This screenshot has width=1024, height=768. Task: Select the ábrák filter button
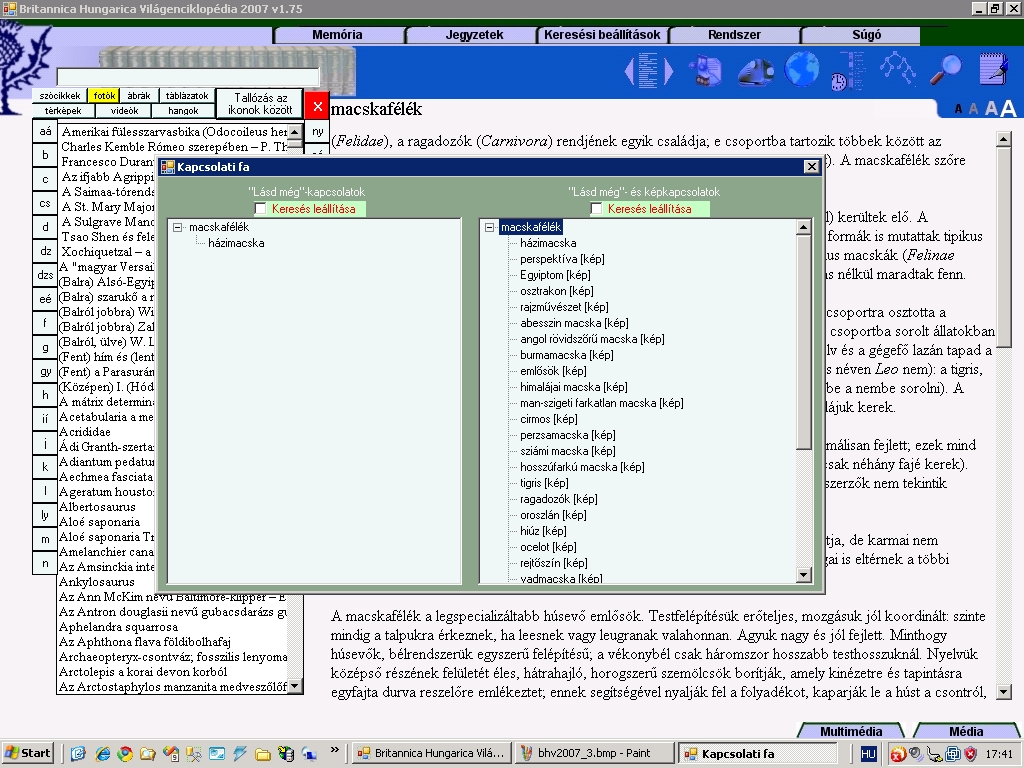[138, 96]
